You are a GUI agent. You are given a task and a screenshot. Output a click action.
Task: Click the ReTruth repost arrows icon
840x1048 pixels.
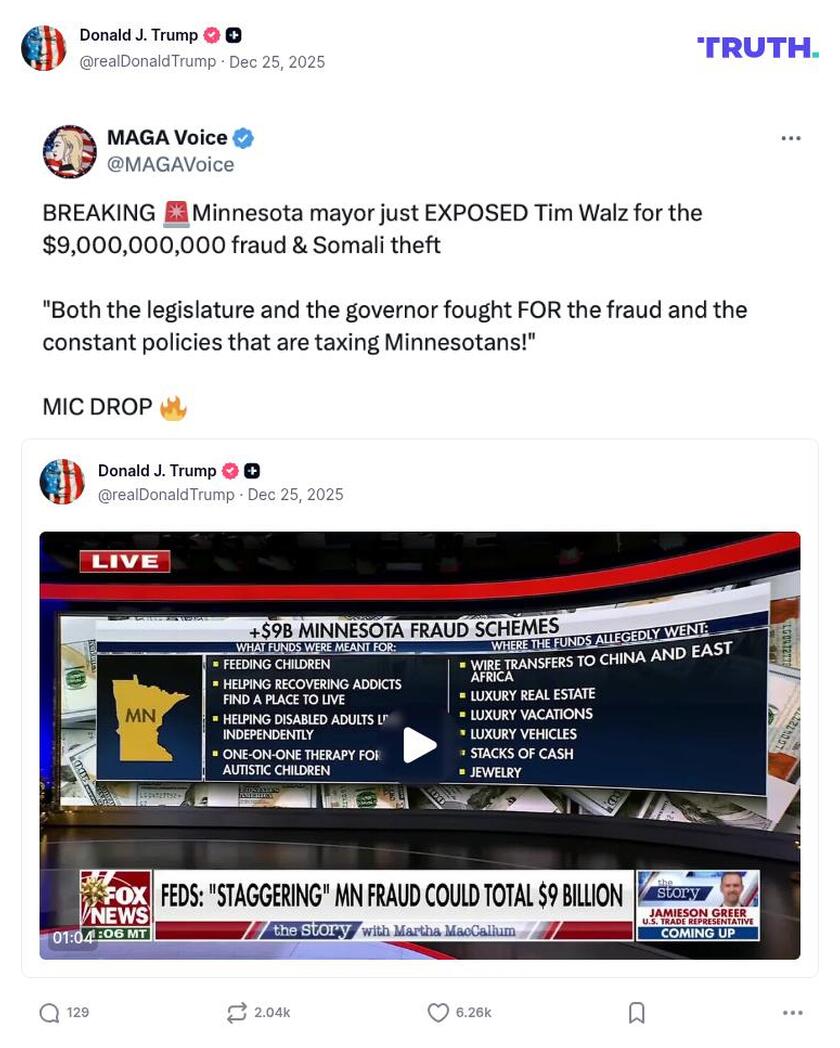237,1013
